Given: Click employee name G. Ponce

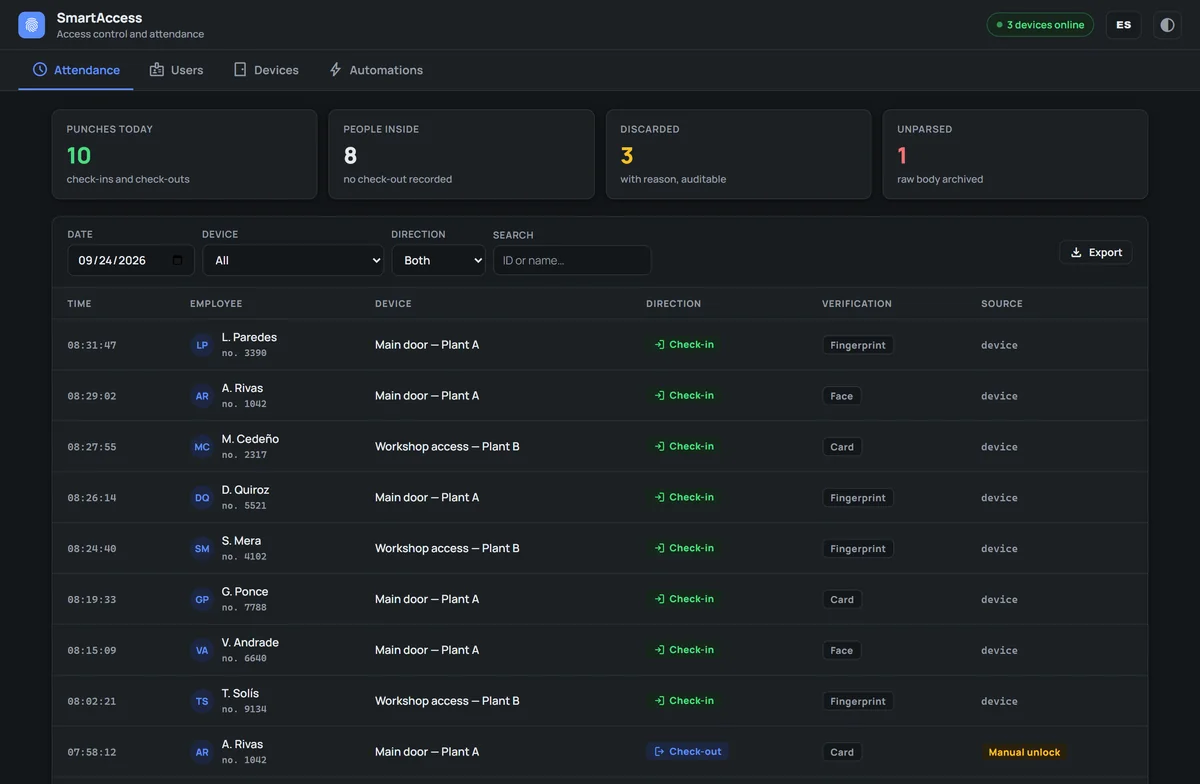Looking at the screenshot, I should [245, 592].
